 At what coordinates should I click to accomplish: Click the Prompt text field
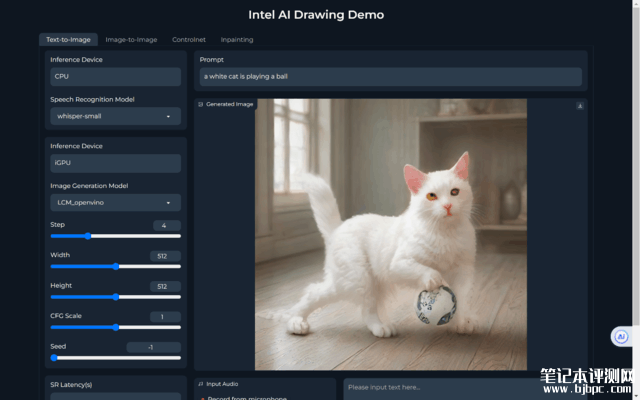coord(391,77)
